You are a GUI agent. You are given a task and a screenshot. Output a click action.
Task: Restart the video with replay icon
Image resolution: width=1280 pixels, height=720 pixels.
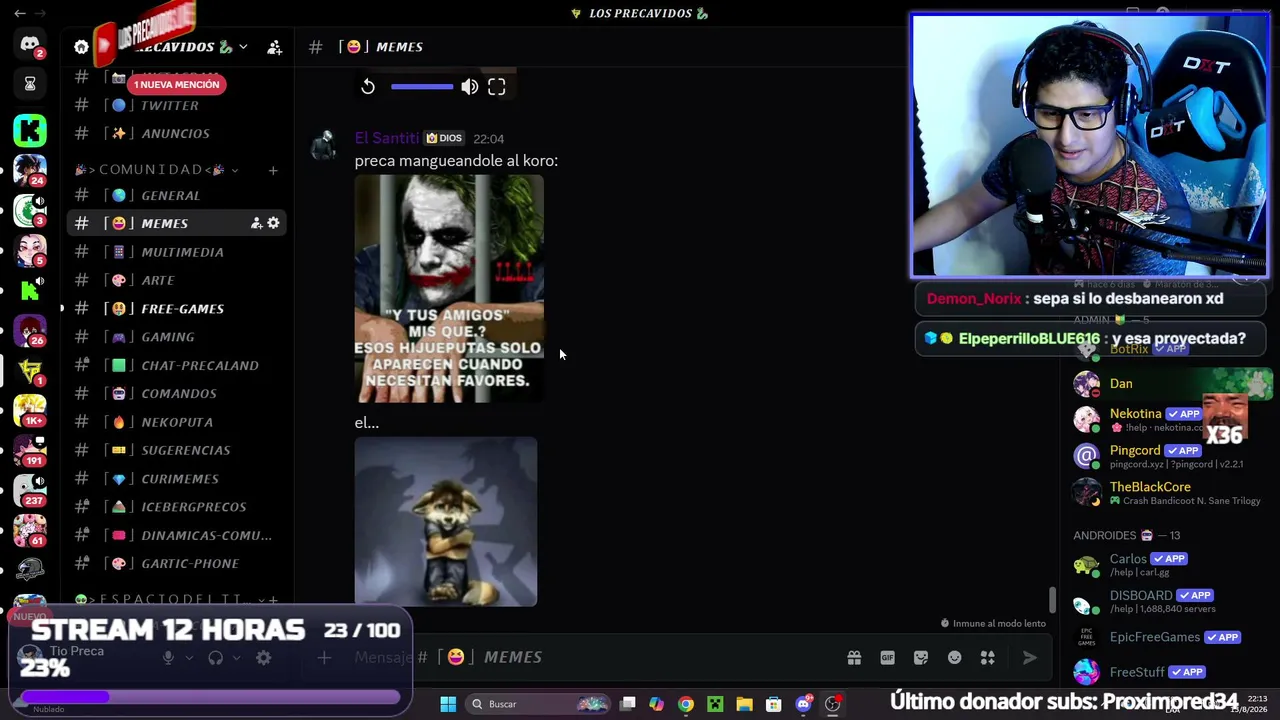point(368,87)
